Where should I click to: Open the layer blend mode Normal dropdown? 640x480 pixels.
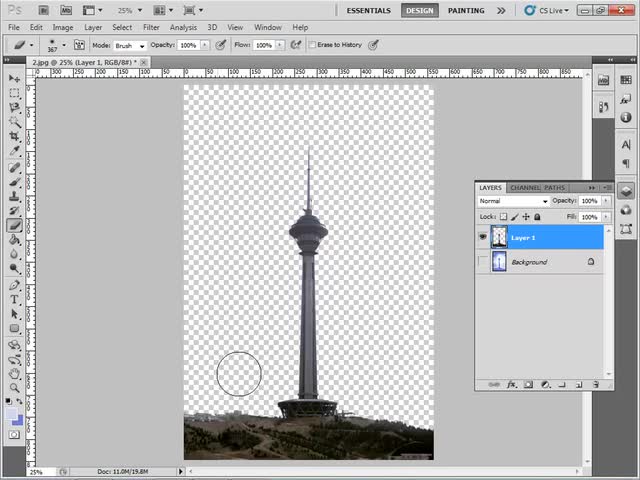pos(513,201)
